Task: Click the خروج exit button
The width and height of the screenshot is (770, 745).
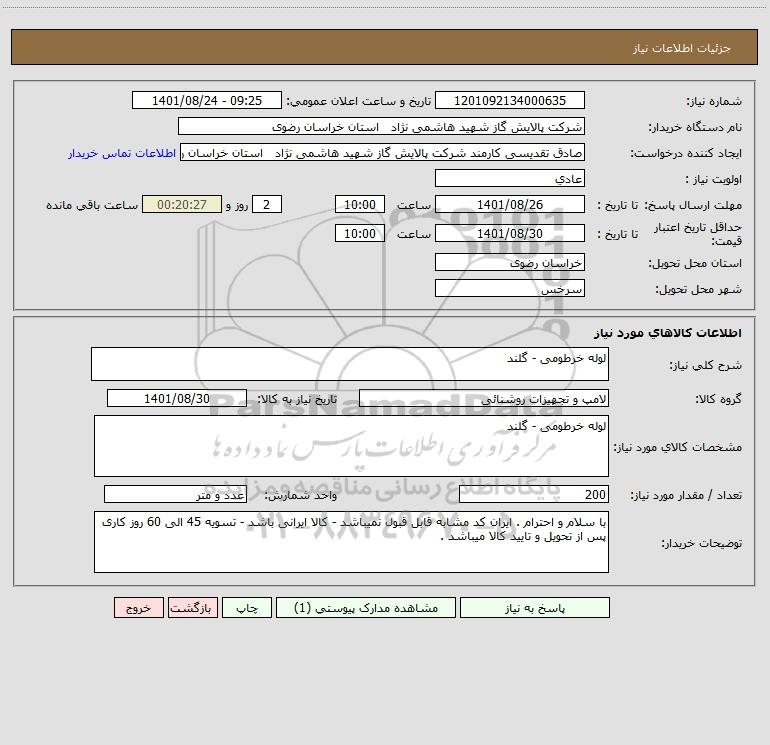Action: coord(138,607)
